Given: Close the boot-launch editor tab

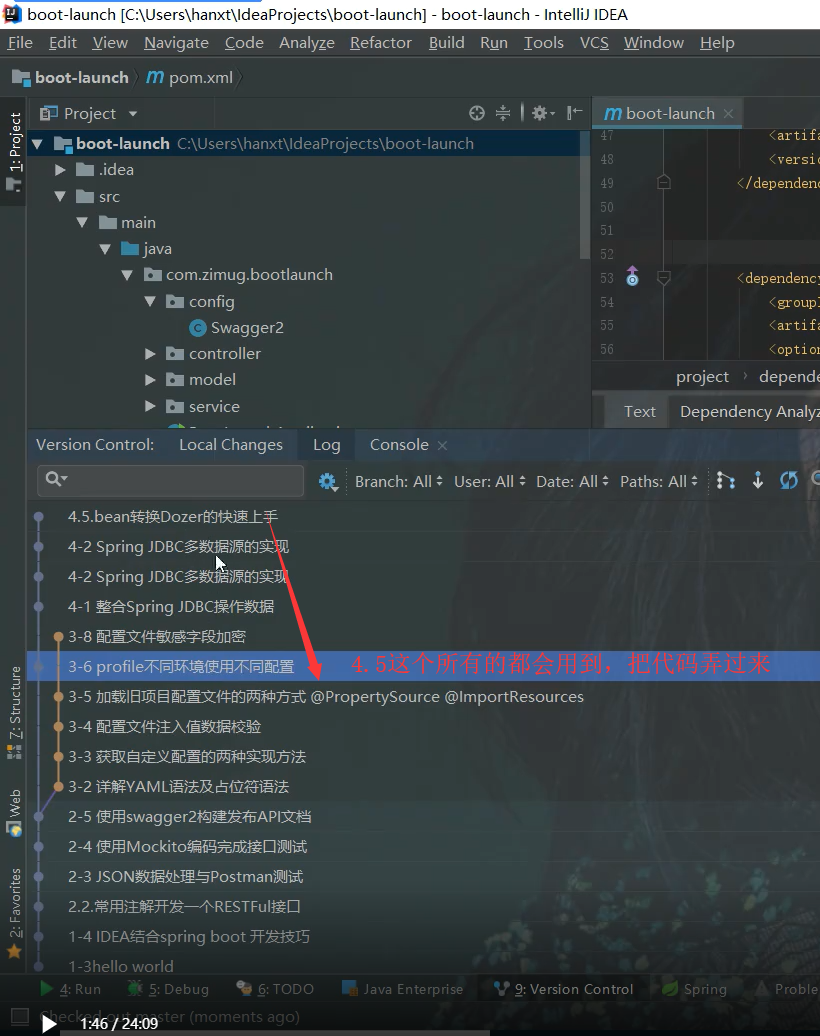Looking at the screenshot, I should pos(728,114).
